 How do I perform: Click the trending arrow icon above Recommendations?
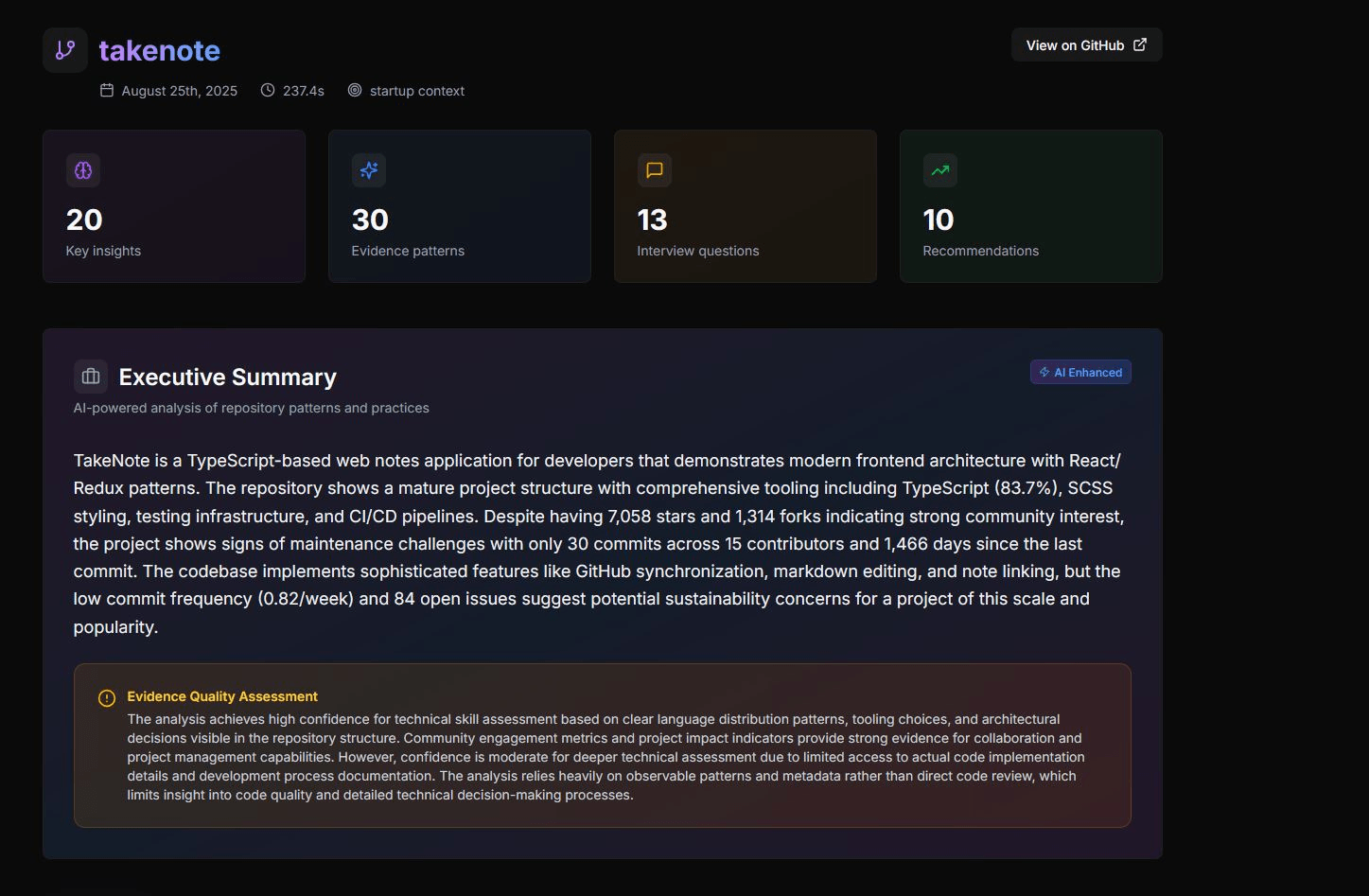[x=939, y=170]
